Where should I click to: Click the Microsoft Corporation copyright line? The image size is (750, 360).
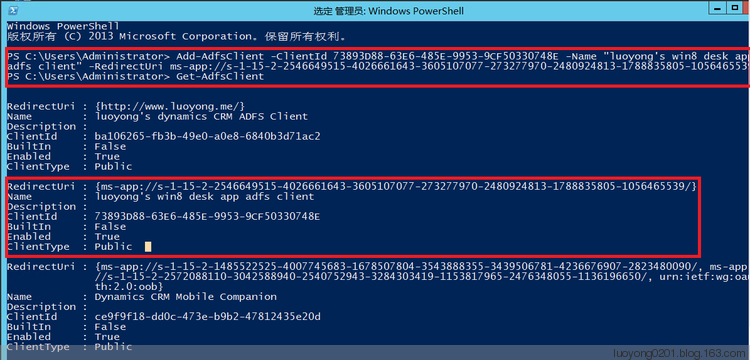[x=176, y=36]
